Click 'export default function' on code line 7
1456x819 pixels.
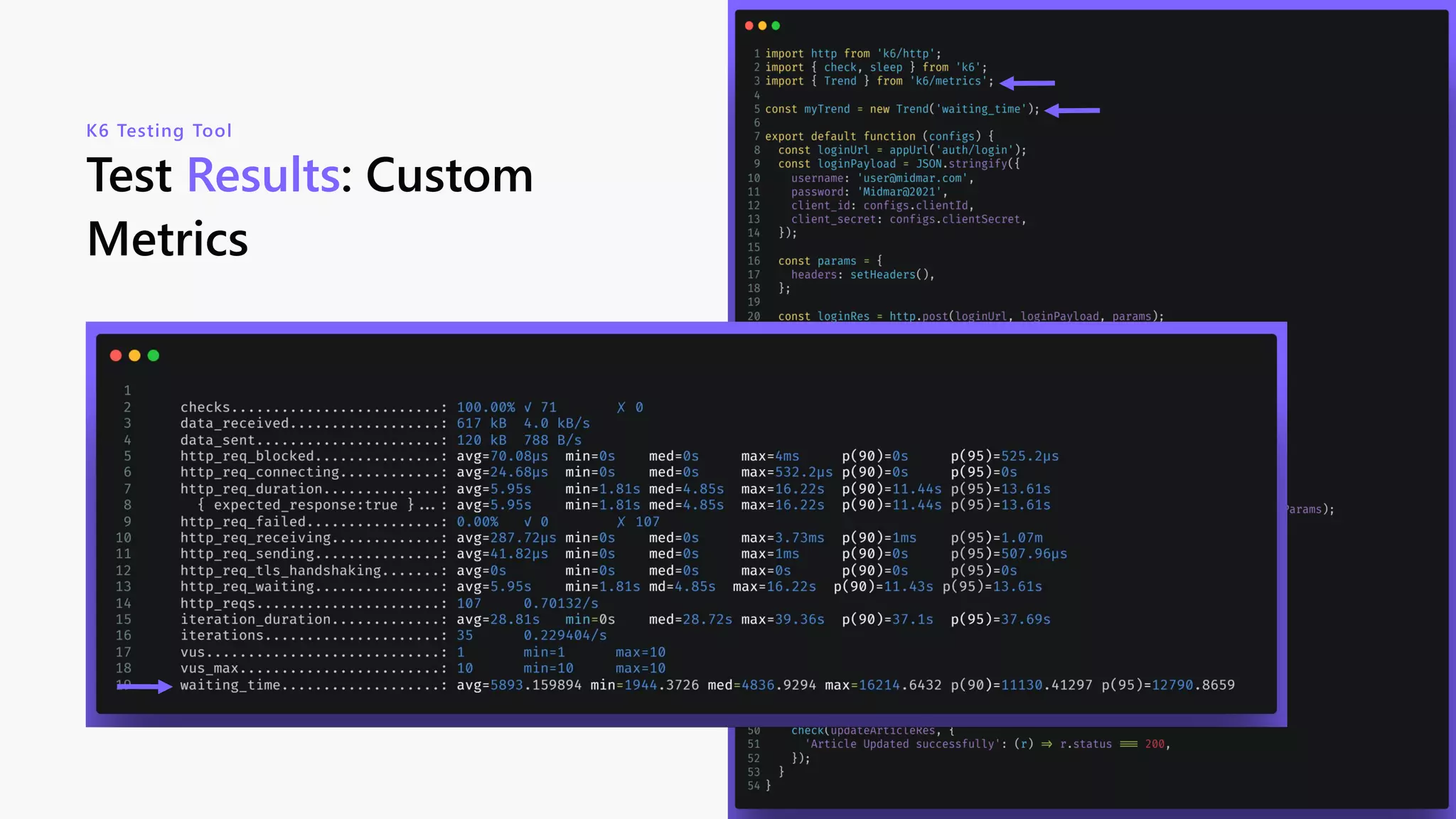click(x=840, y=136)
